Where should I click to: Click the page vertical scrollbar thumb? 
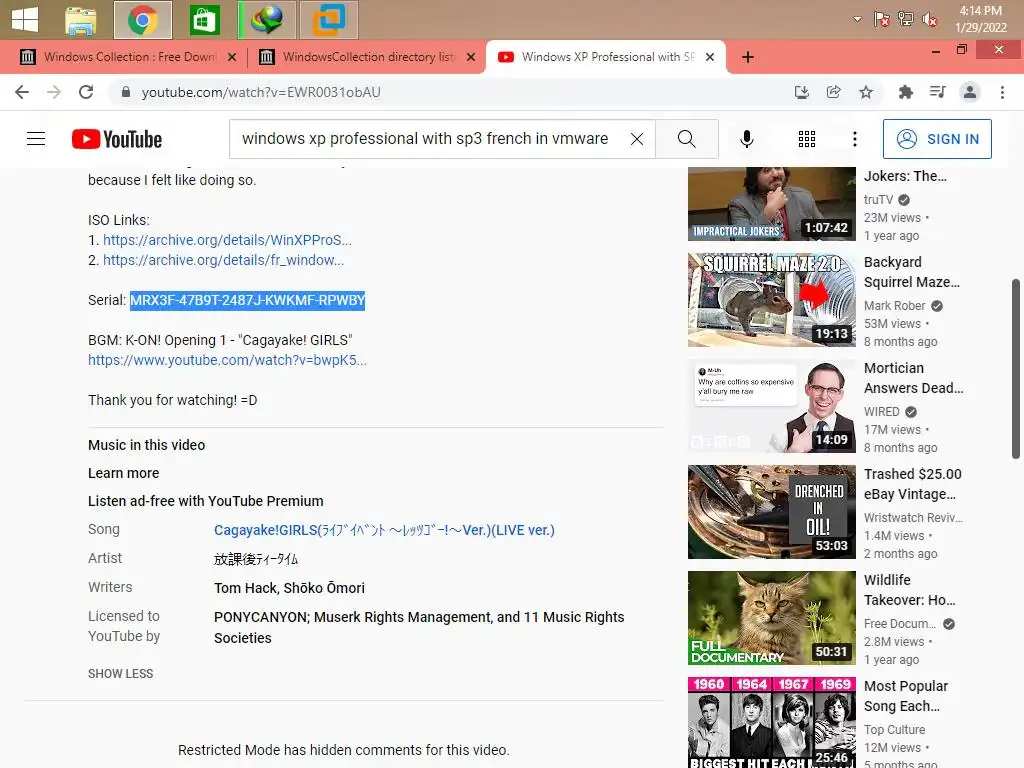pos(1016,369)
